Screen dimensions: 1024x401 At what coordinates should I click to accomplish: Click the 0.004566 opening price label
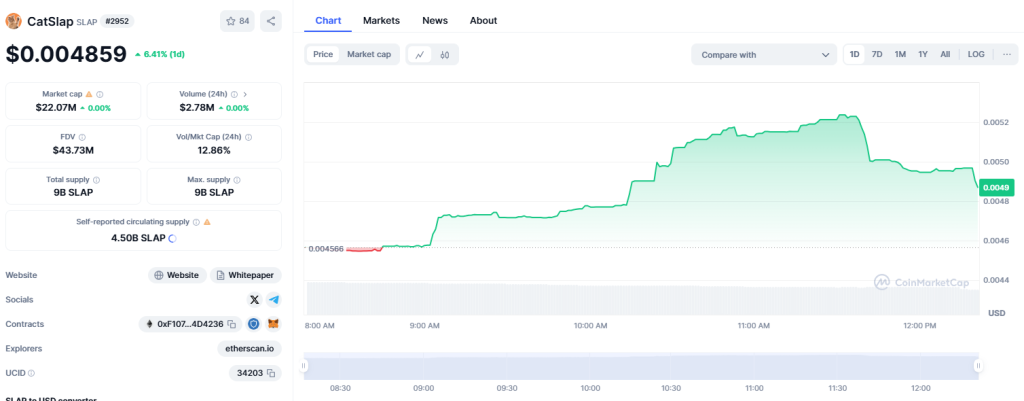click(326, 249)
